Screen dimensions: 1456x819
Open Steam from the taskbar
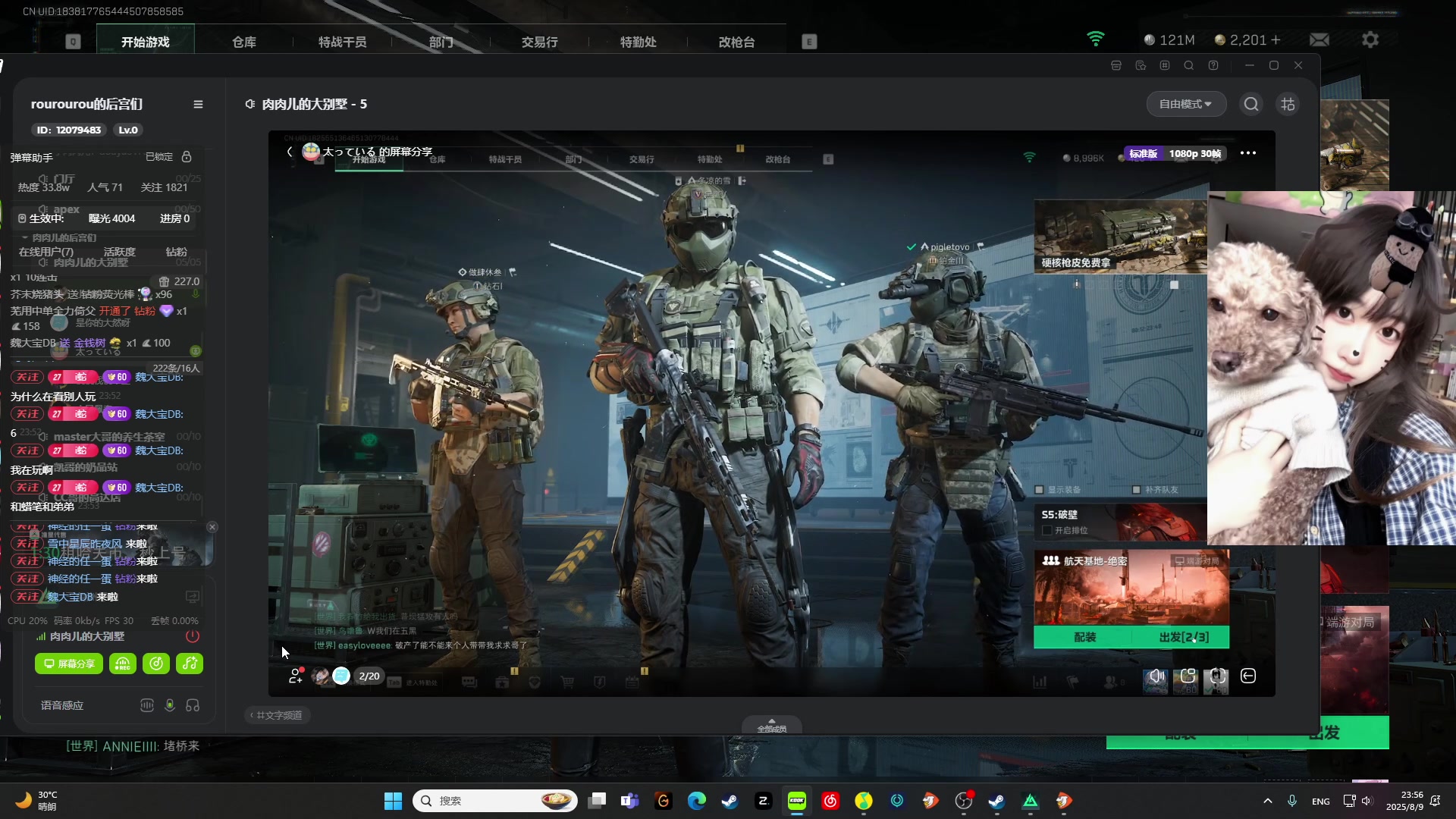[x=730, y=801]
